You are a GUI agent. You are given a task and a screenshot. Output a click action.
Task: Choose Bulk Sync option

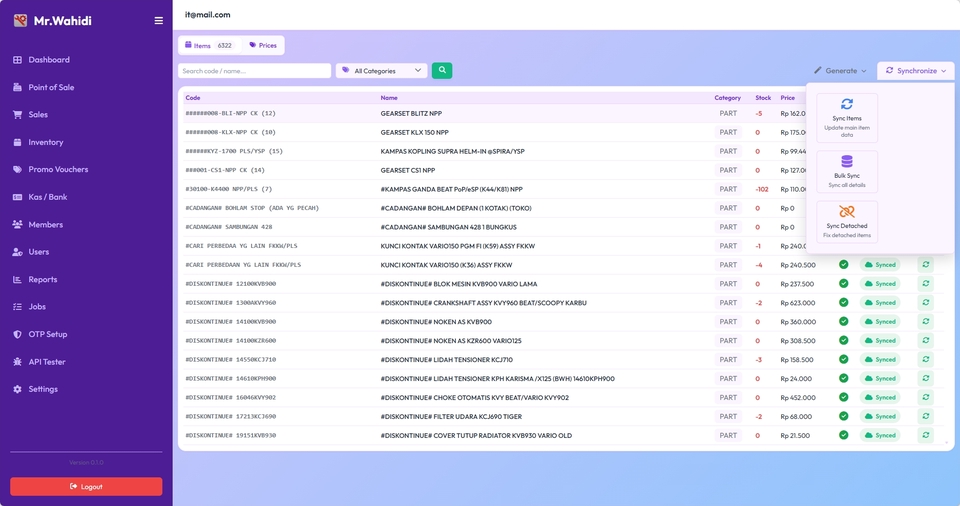click(x=847, y=172)
